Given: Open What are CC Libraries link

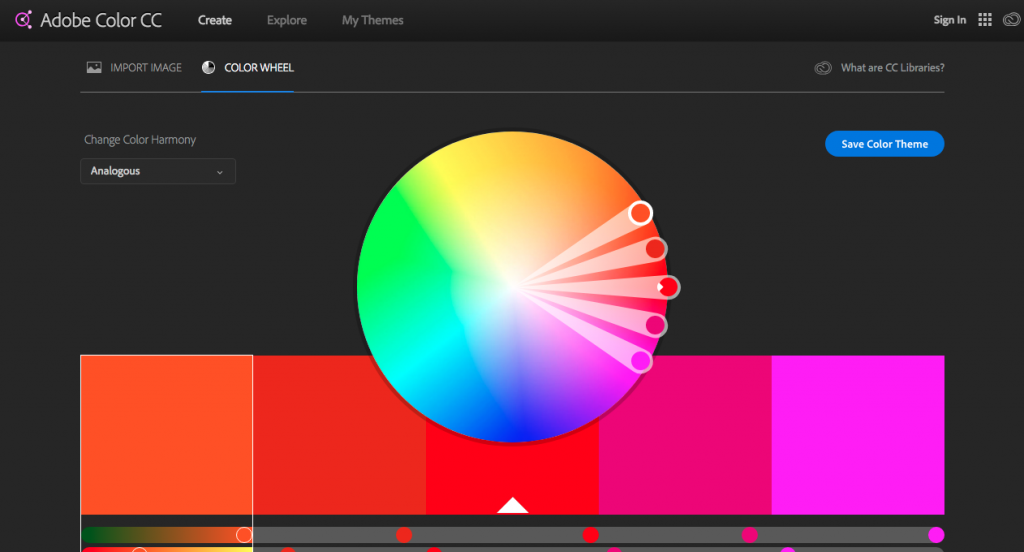Looking at the screenshot, I should (x=892, y=67).
